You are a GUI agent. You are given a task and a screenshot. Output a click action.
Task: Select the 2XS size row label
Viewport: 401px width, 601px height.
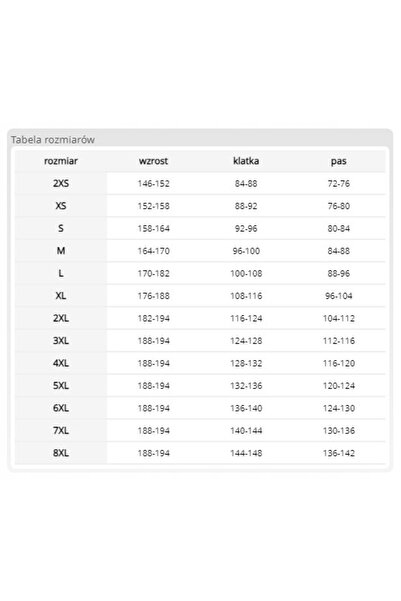[61, 184]
